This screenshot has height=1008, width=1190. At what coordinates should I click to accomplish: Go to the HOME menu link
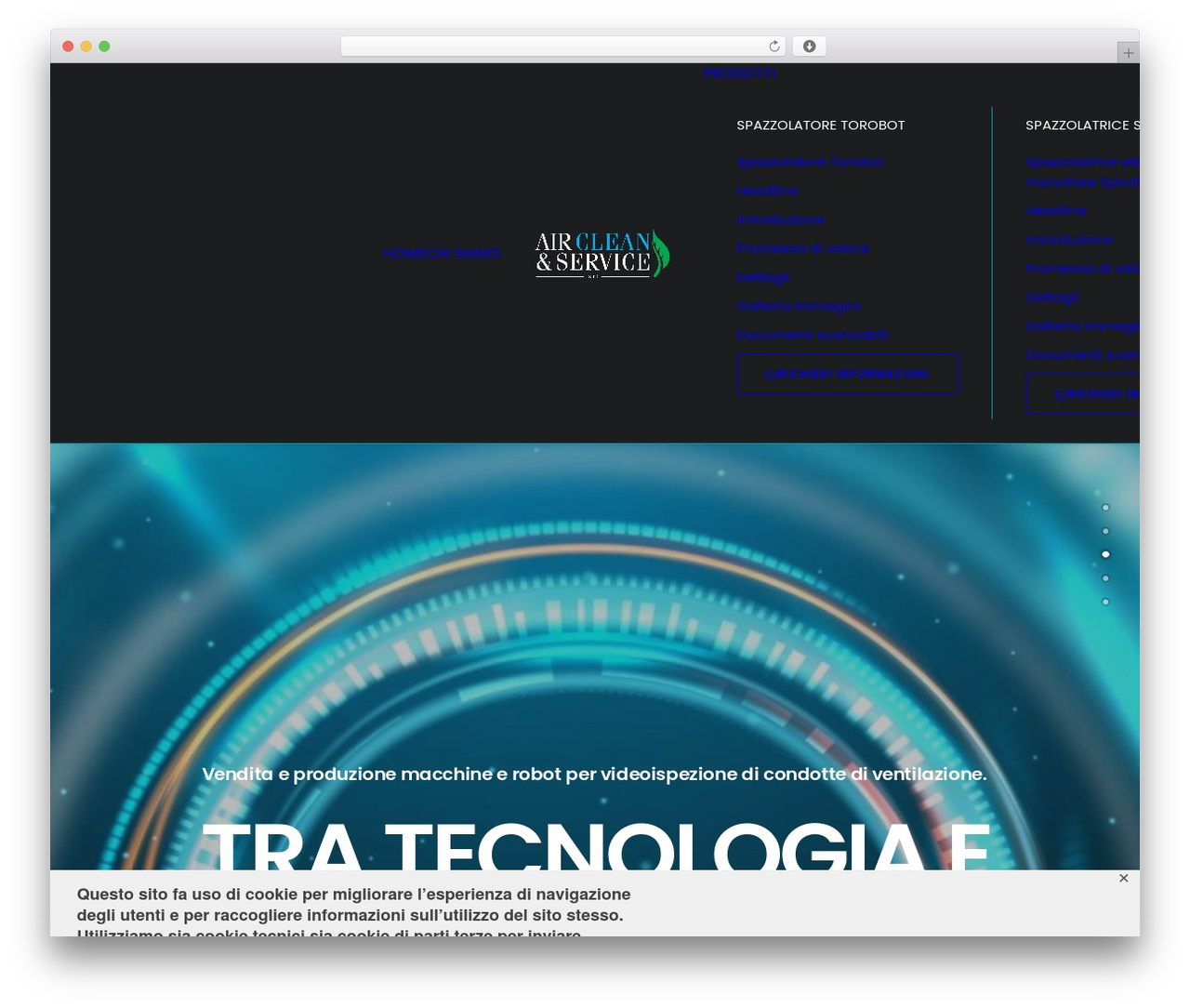[x=403, y=253]
